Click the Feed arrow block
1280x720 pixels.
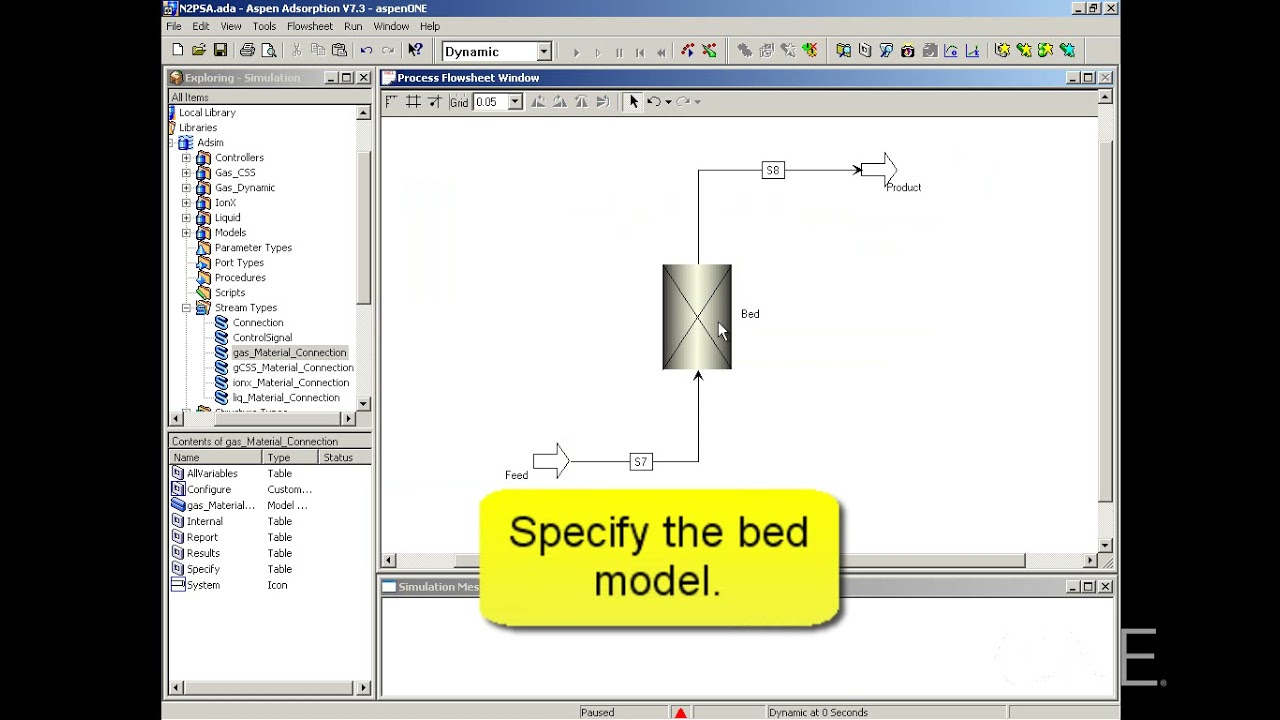551,461
